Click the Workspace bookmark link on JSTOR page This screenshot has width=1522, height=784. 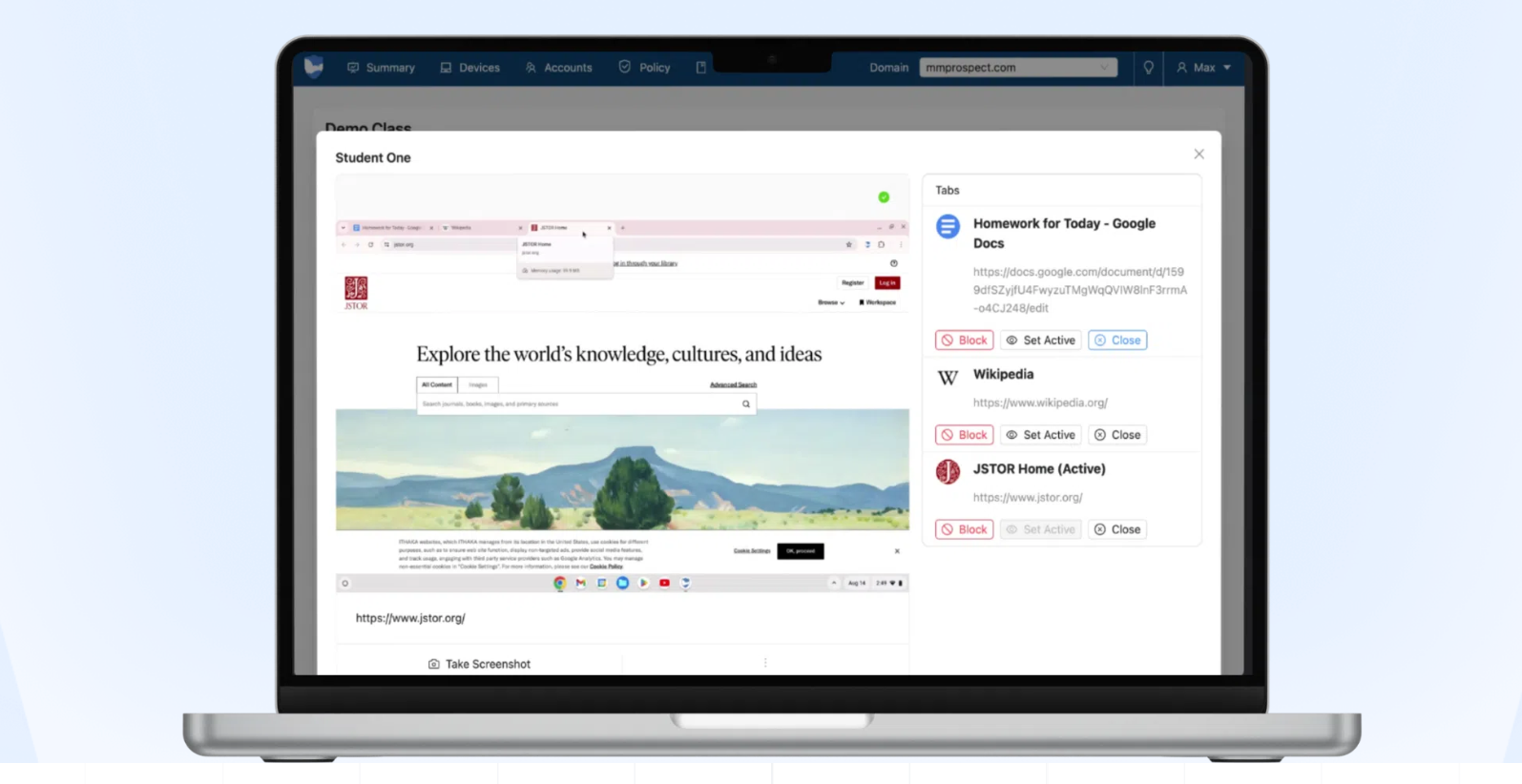[878, 302]
